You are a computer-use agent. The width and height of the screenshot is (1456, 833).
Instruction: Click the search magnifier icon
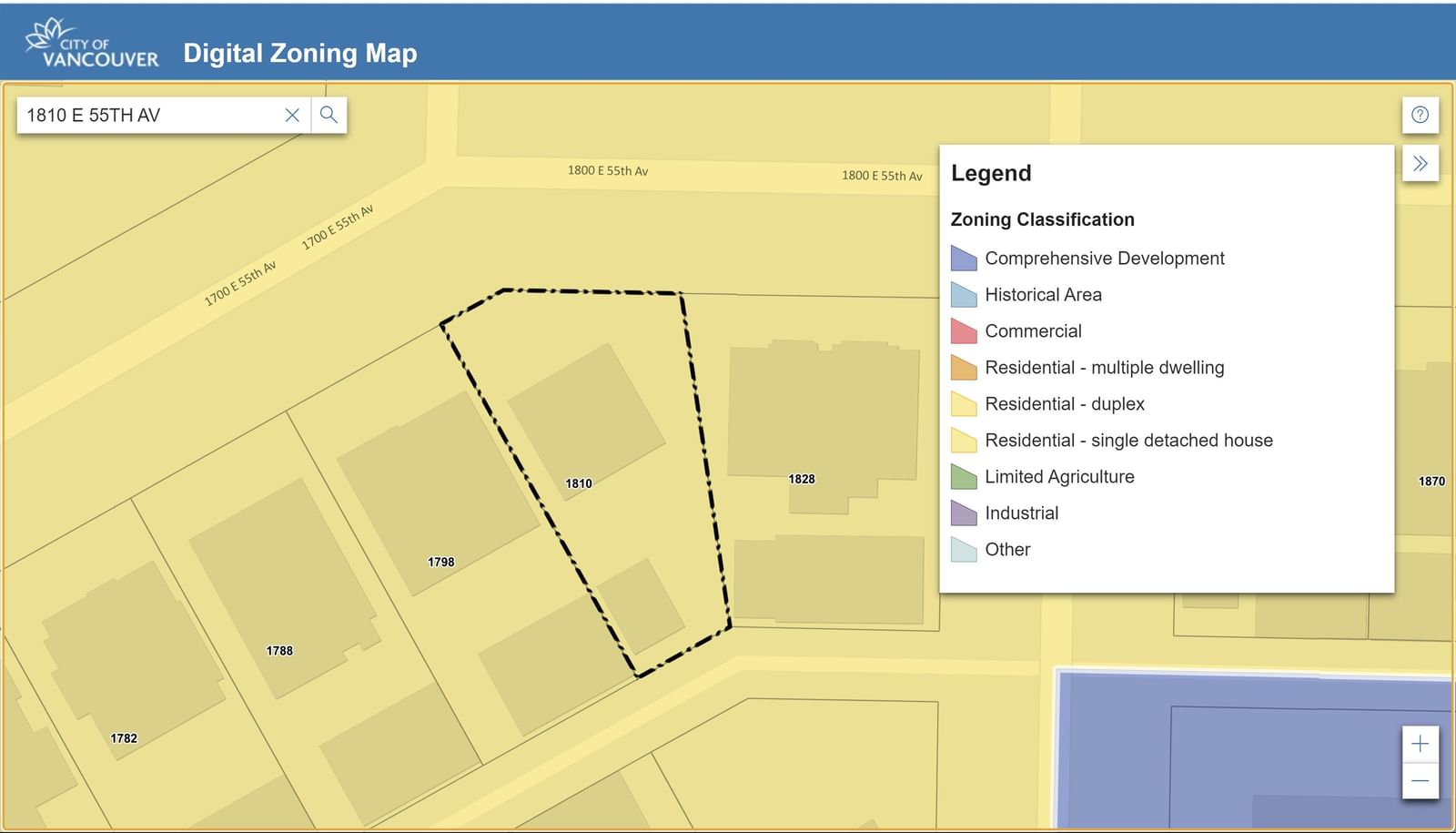(329, 115)
